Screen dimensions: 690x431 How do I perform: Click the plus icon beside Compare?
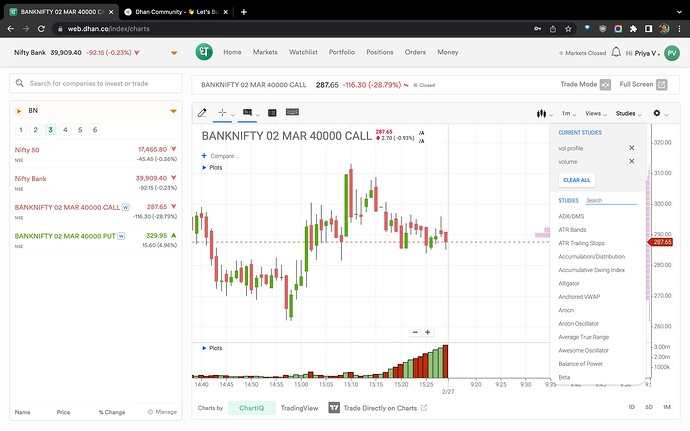(204, 156)
